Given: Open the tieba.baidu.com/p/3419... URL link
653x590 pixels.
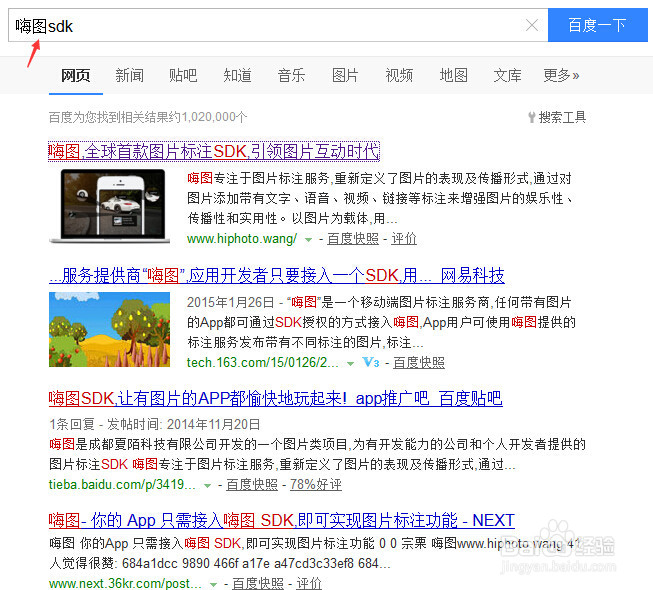Looking at the screenshot, I should [x=122, y=484].
